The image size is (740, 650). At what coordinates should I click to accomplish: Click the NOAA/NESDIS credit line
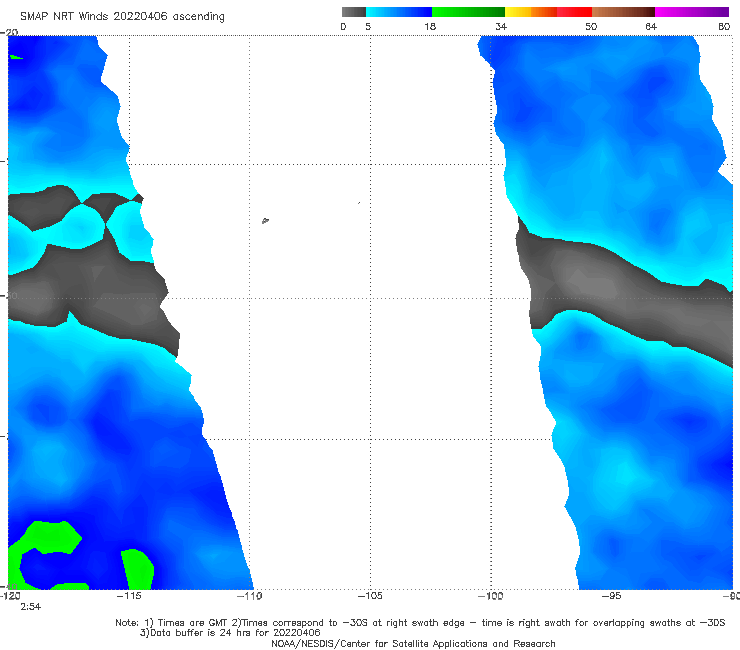coord(413,643)
